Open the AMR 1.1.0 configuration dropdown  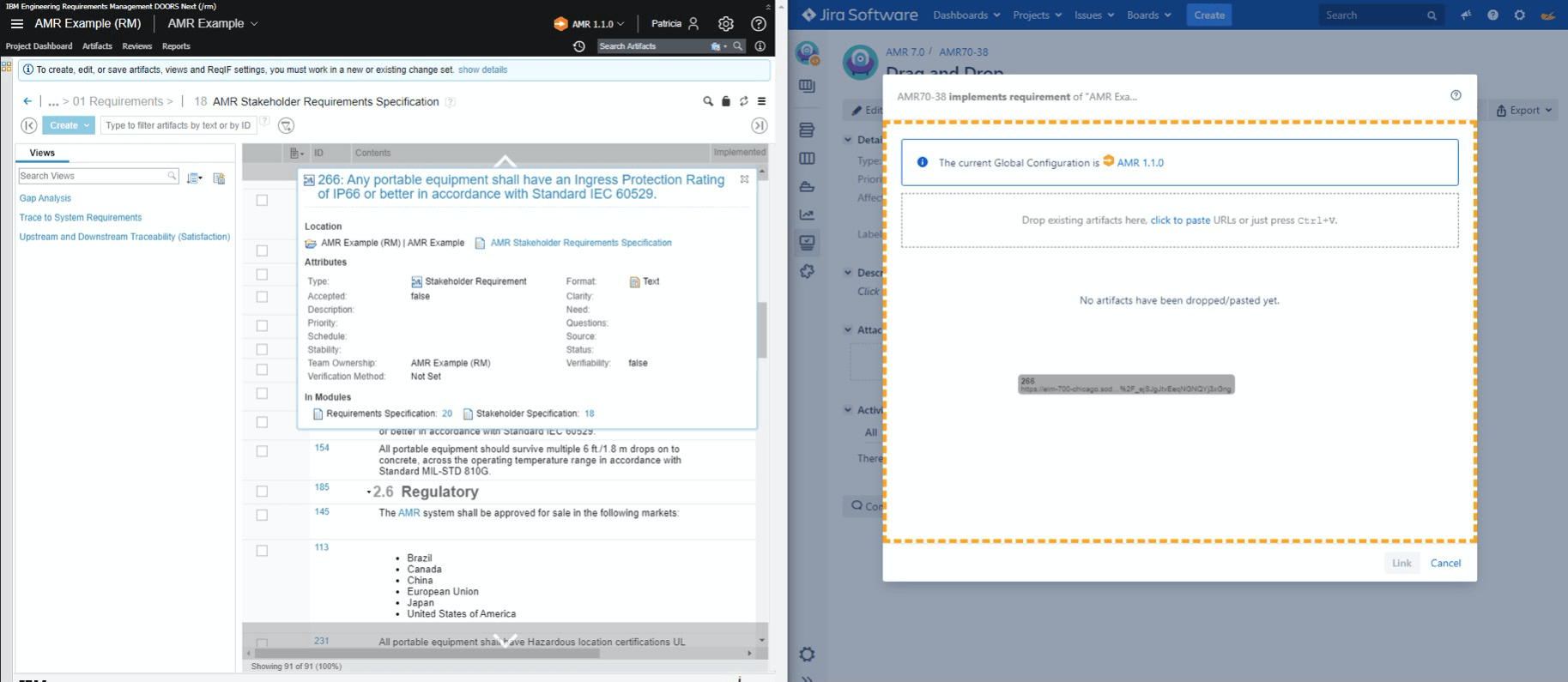tap(590, 24)
